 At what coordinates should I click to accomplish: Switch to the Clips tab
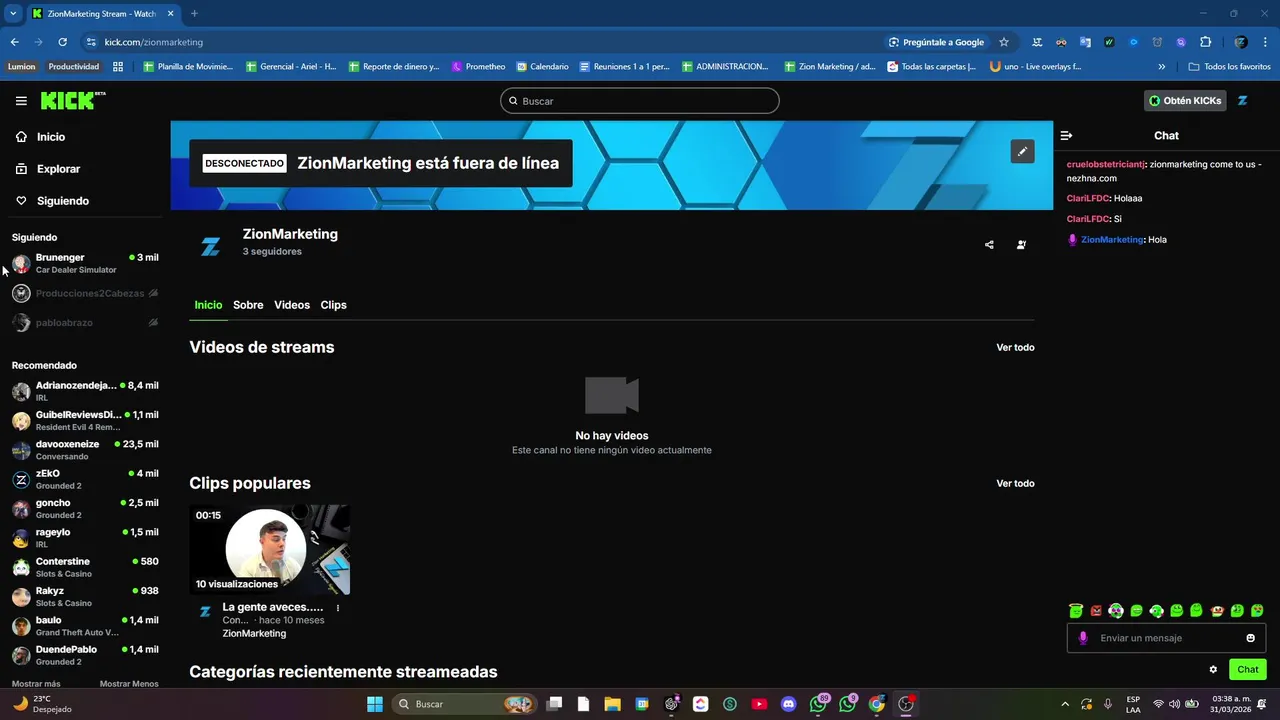tap(333, 305)
